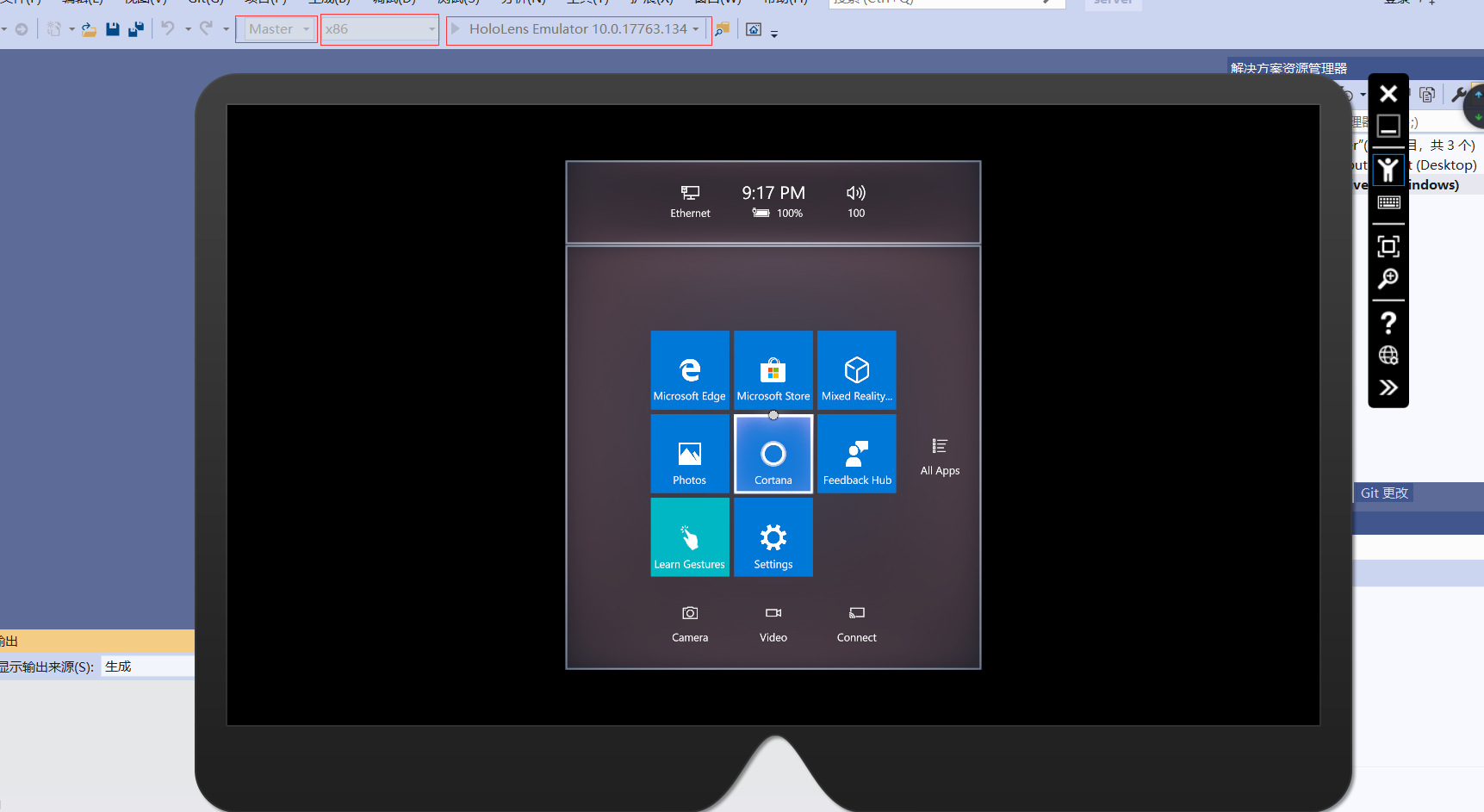The image size is (1484, 812).
Task: Open the toolbar overflow options arrow
Action: 774,34
